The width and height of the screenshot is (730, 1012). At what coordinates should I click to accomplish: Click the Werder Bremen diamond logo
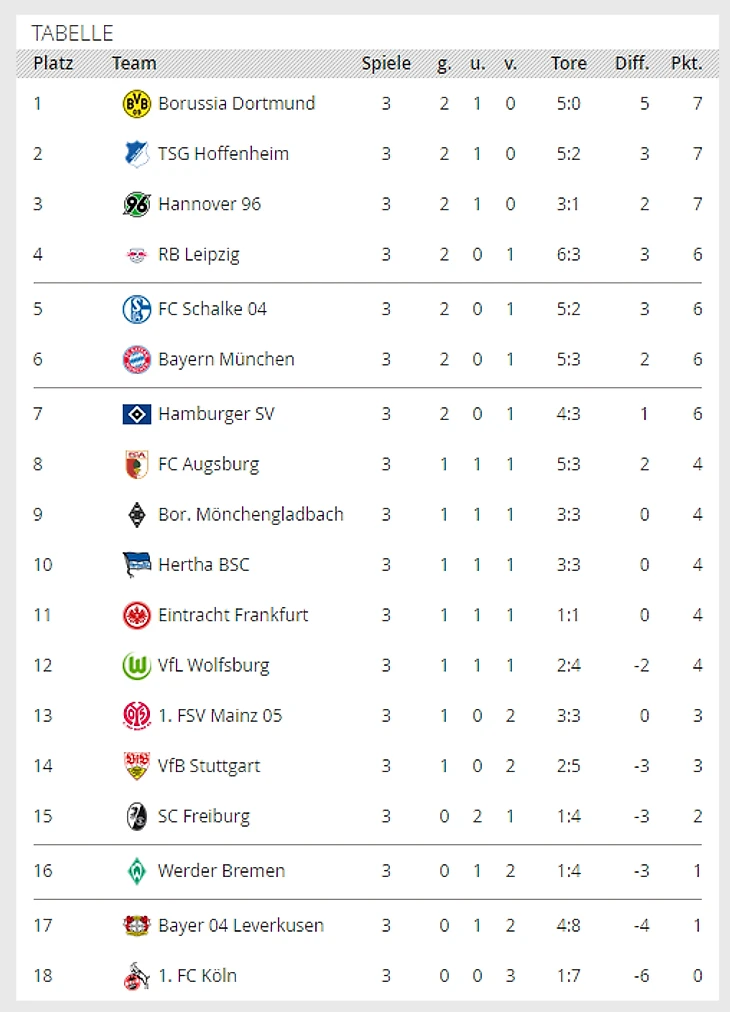coord(136,871)
